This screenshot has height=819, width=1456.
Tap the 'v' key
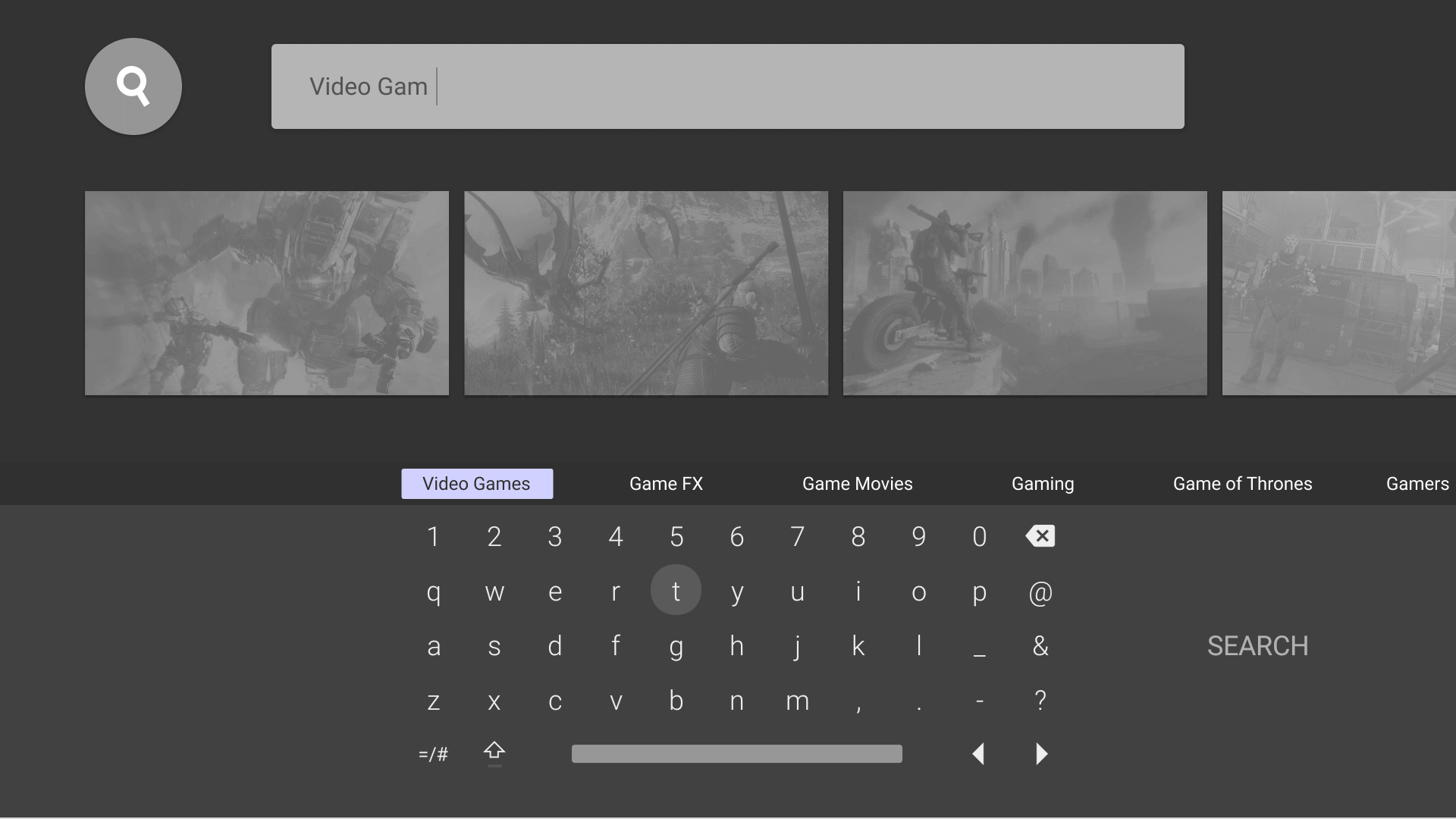[616, 701]
